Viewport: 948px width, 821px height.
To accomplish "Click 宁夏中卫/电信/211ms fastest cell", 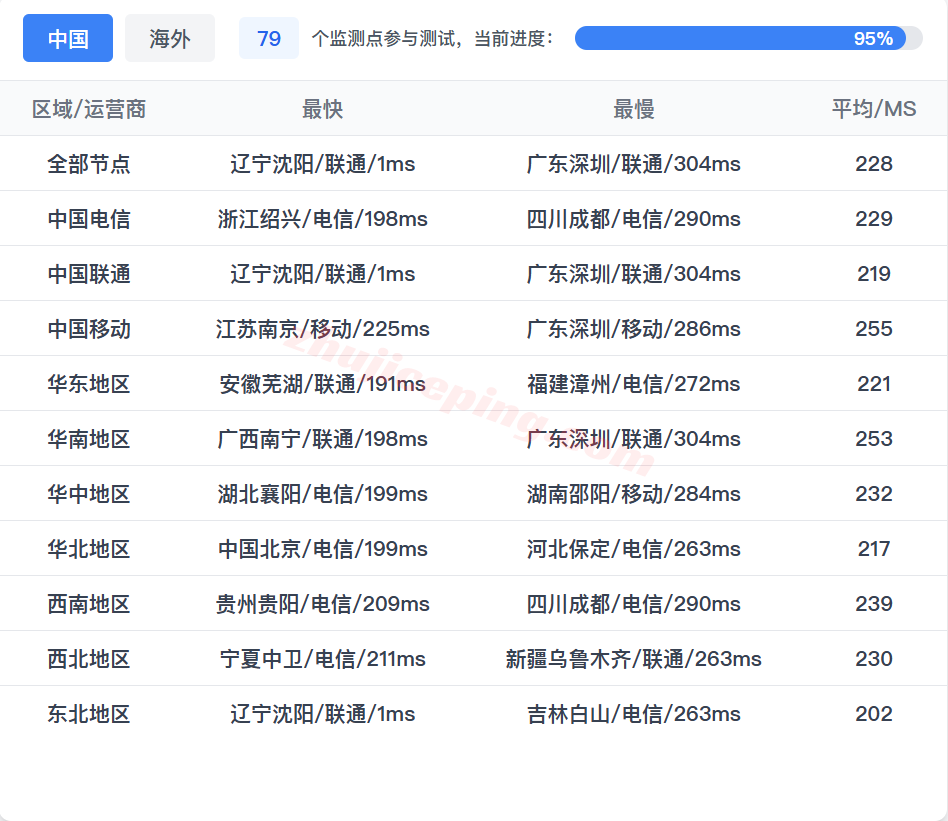I will [322, 659].
